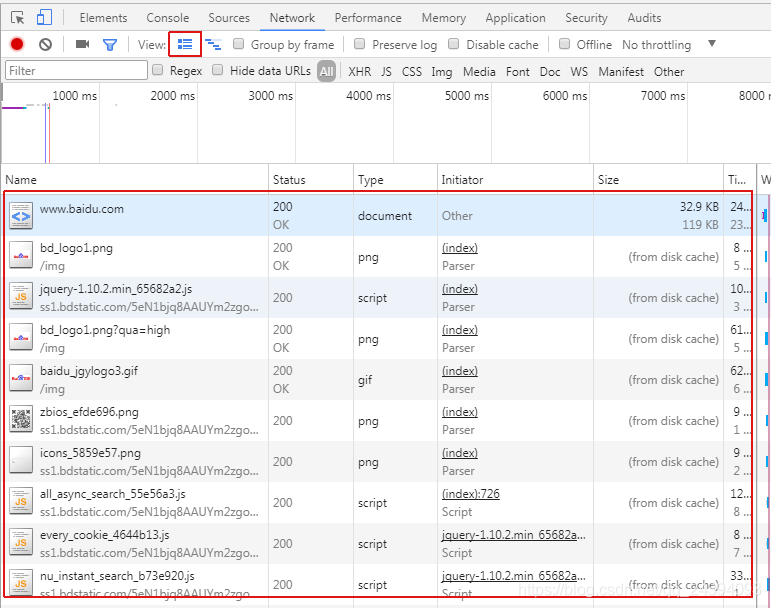771x608 pixels.
Task: Select the All filter type
Action: pyautogui.click(x=326, y=72)
